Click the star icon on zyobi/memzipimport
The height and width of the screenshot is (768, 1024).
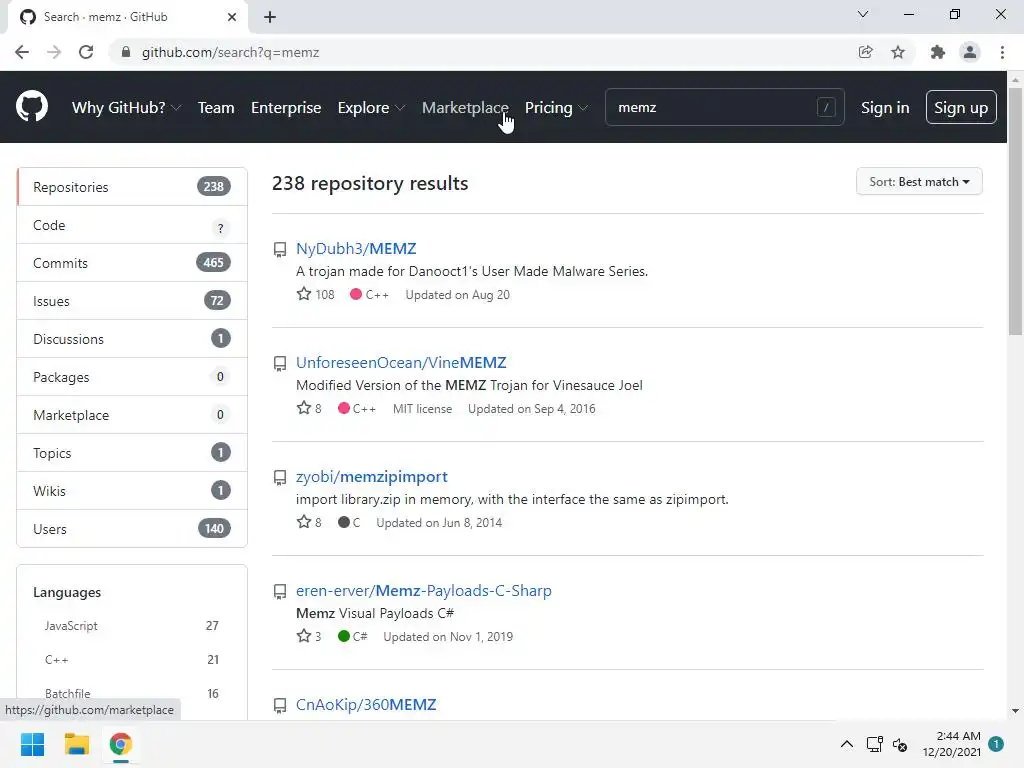[304, 522]
